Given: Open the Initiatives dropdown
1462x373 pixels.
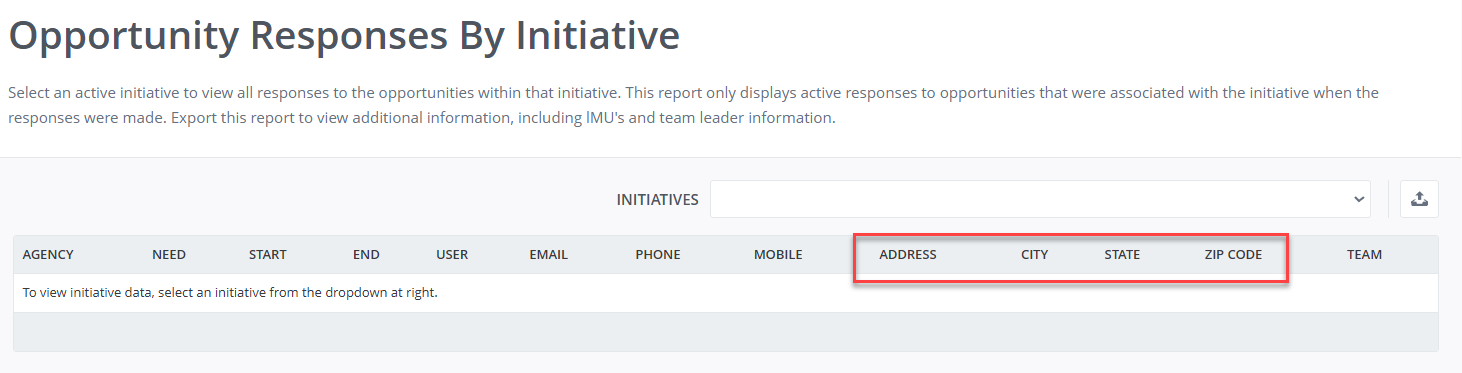Looking at the screenshot, I should click(x=1040, y=199).
